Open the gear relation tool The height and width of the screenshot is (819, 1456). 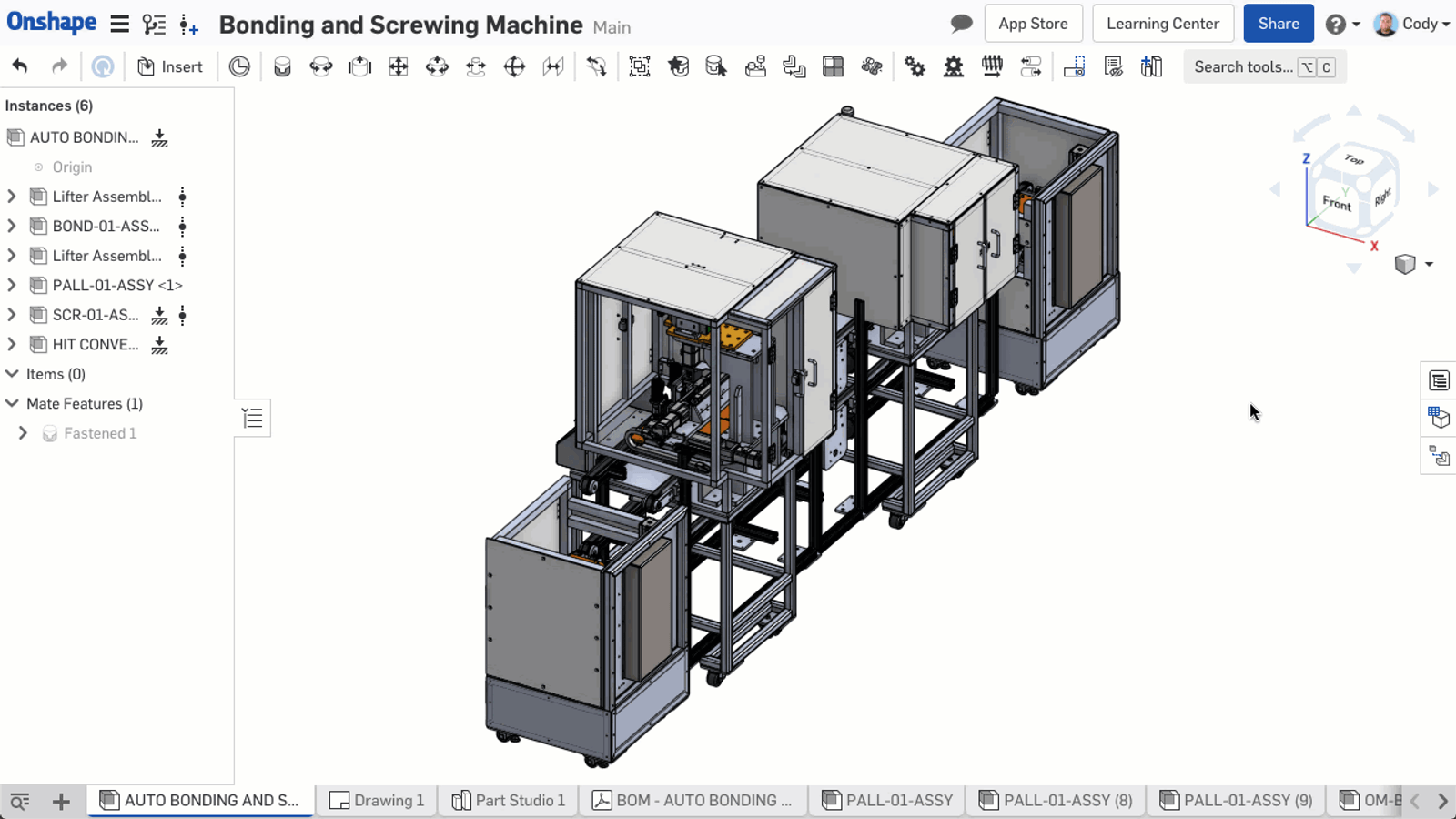[914, 66]
